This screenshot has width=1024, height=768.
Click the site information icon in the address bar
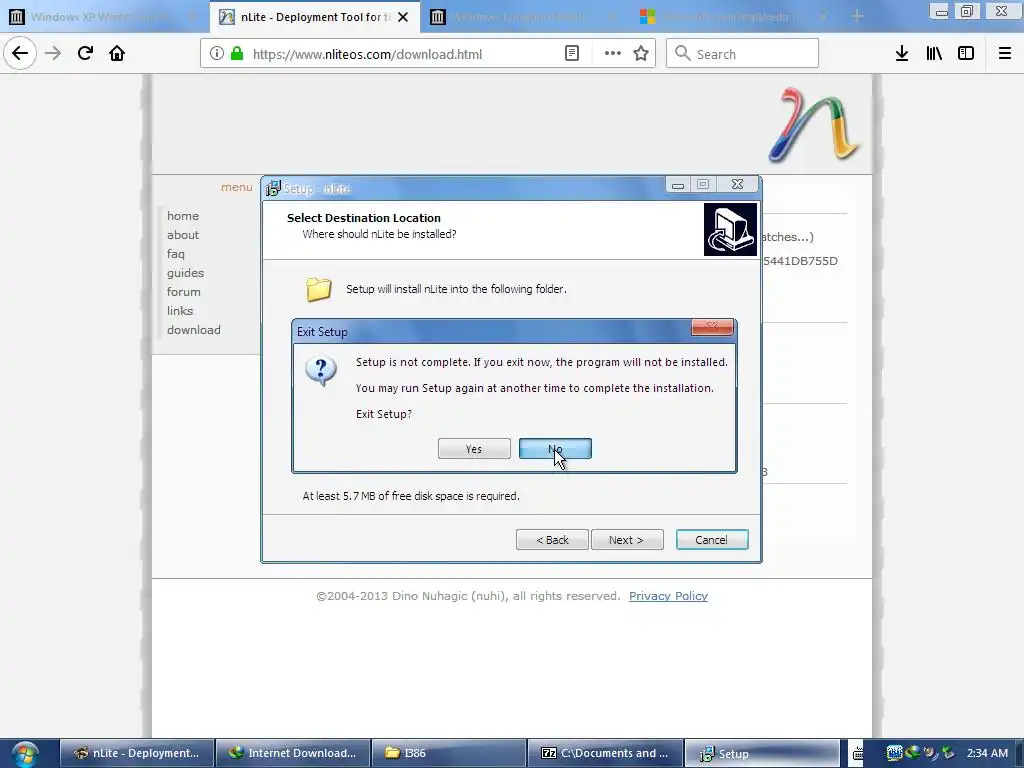216,54
